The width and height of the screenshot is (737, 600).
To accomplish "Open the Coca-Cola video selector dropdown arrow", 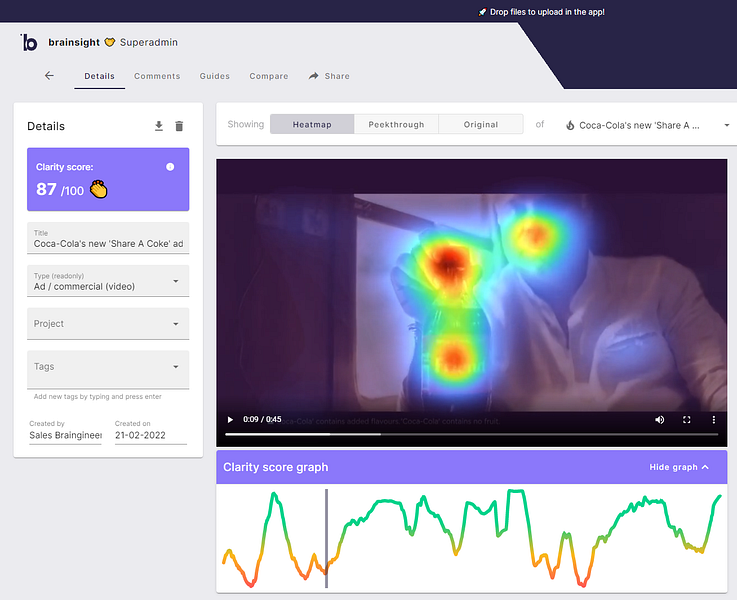I will (727, 125).
